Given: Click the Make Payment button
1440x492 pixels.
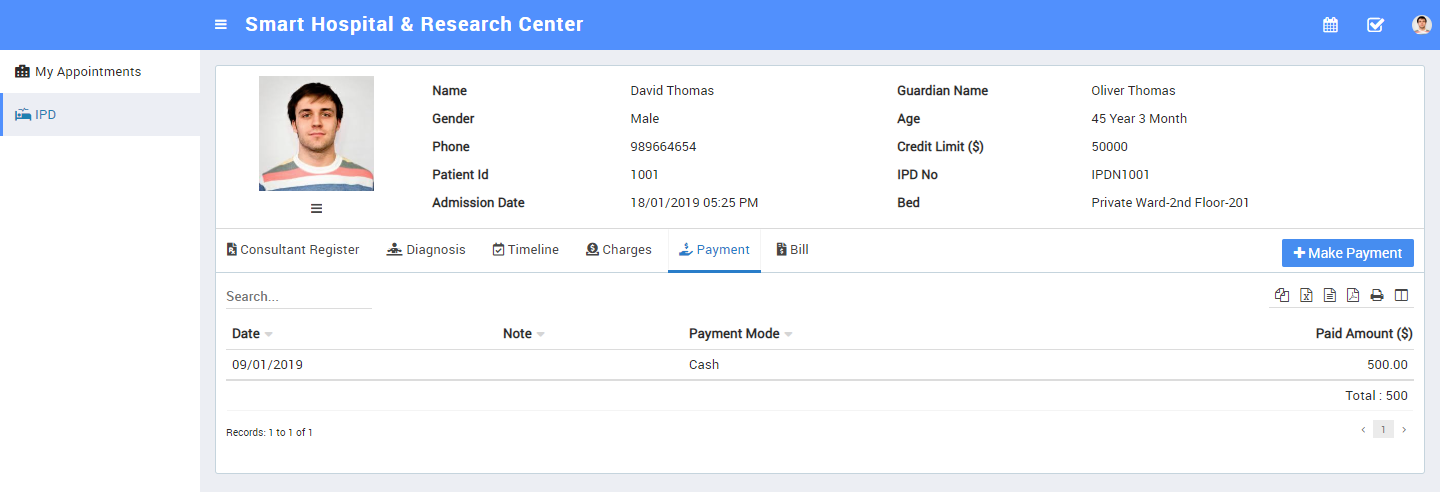Looking at the screenshot, I should click(1347, 253).
